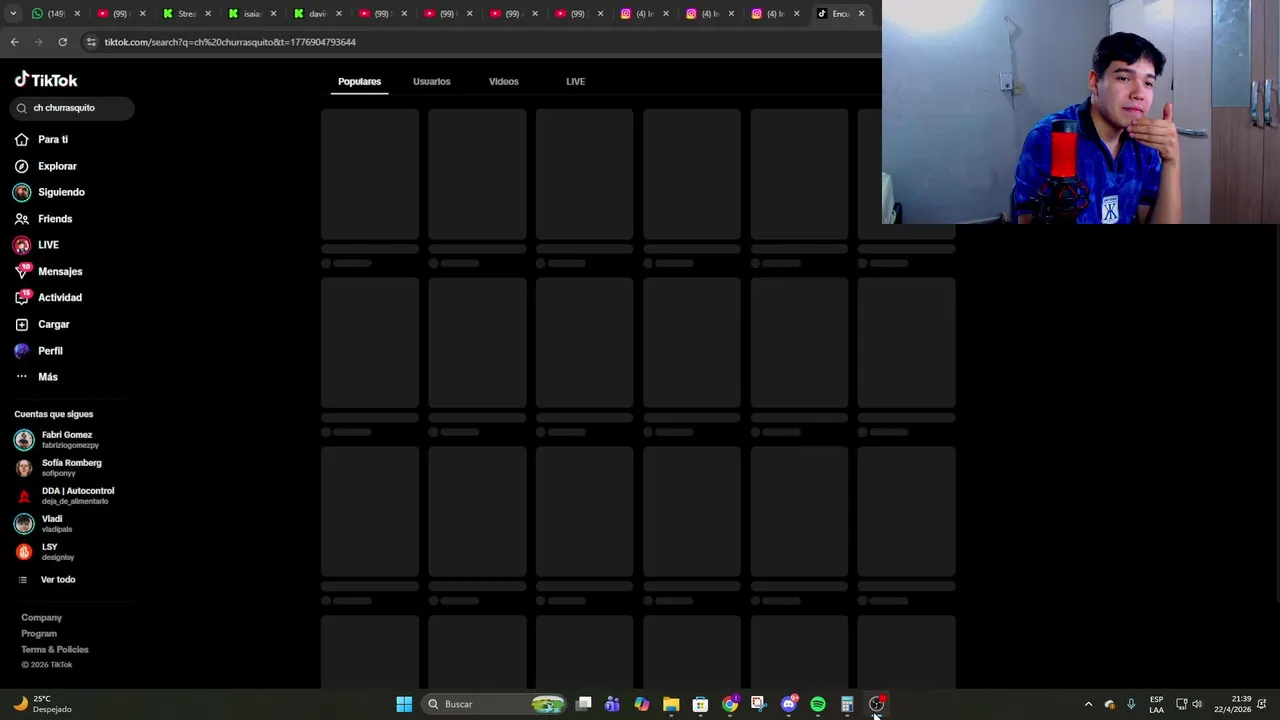Open the browser tab search dropdown

(12, 14)
